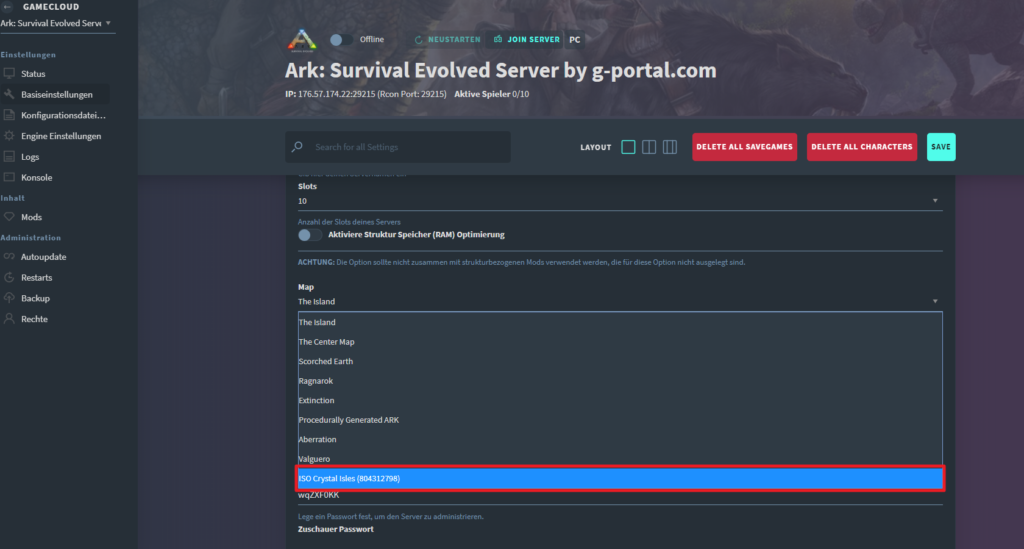The image size is (1024, 549).
Task: Click the ARK logo icon
Action: (302, 40)
